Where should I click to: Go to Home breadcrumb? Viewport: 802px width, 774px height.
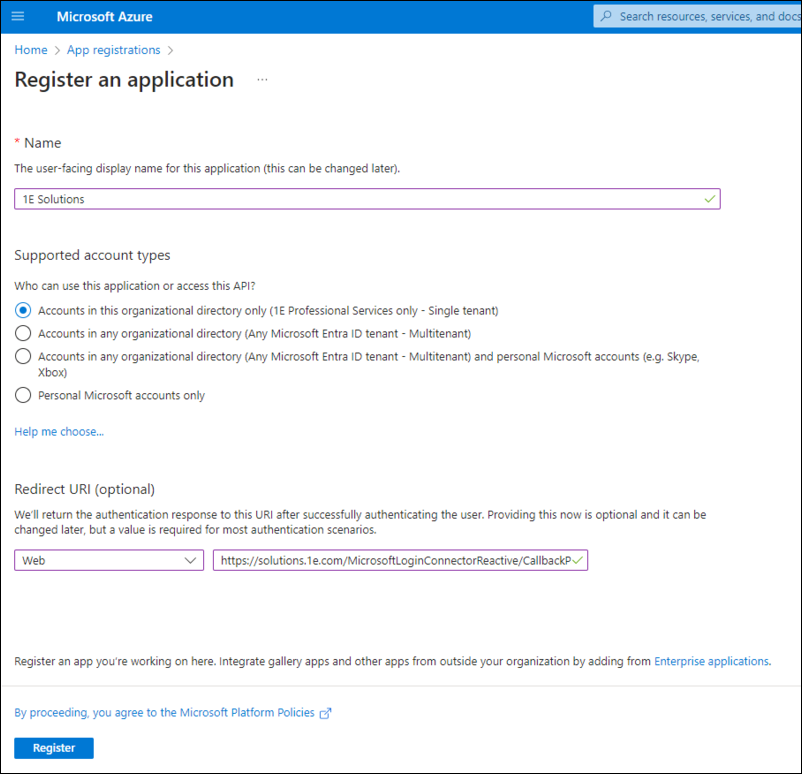point(31,50)
